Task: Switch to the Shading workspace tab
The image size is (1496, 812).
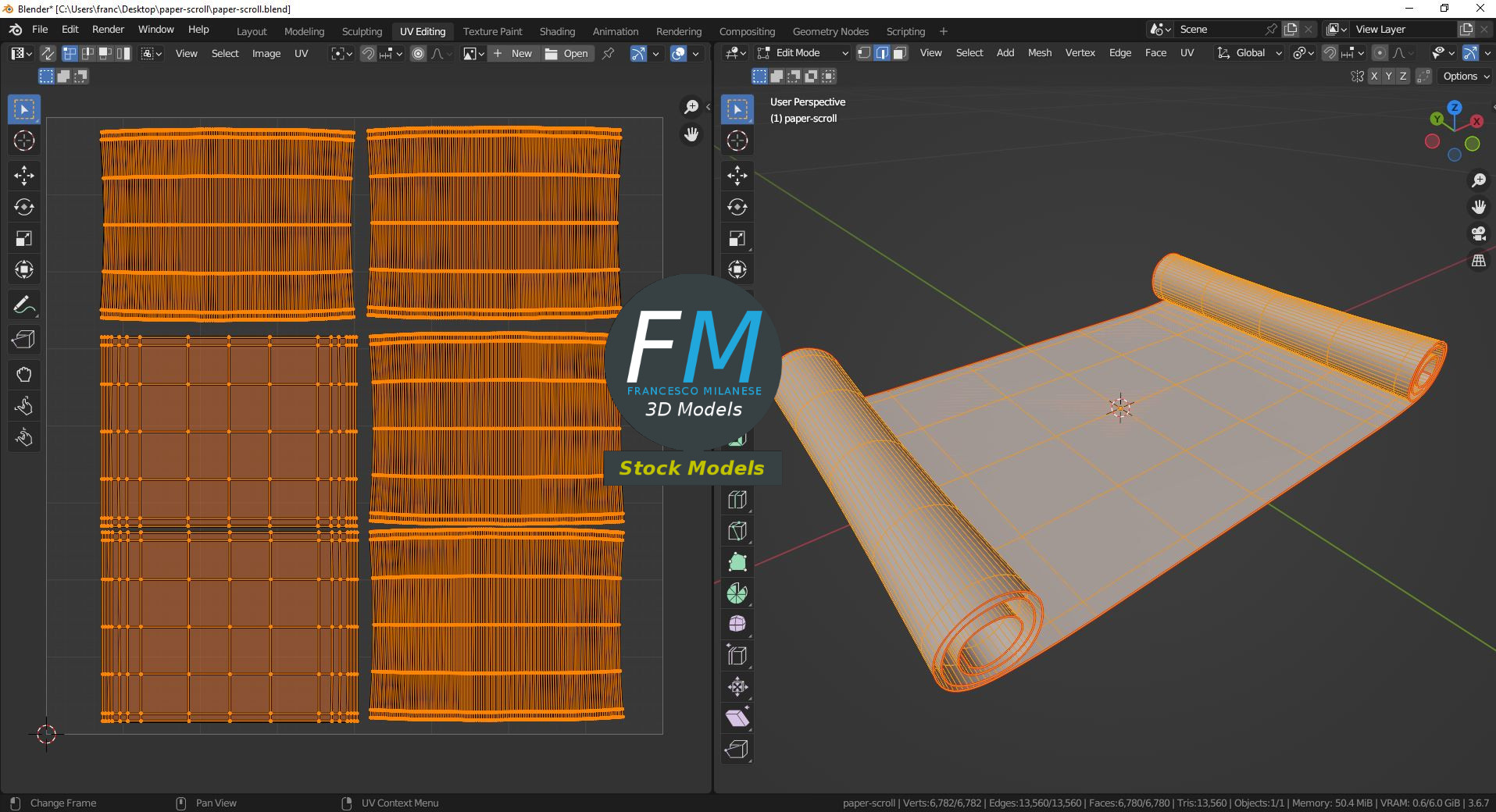Action: pos(557,31)
